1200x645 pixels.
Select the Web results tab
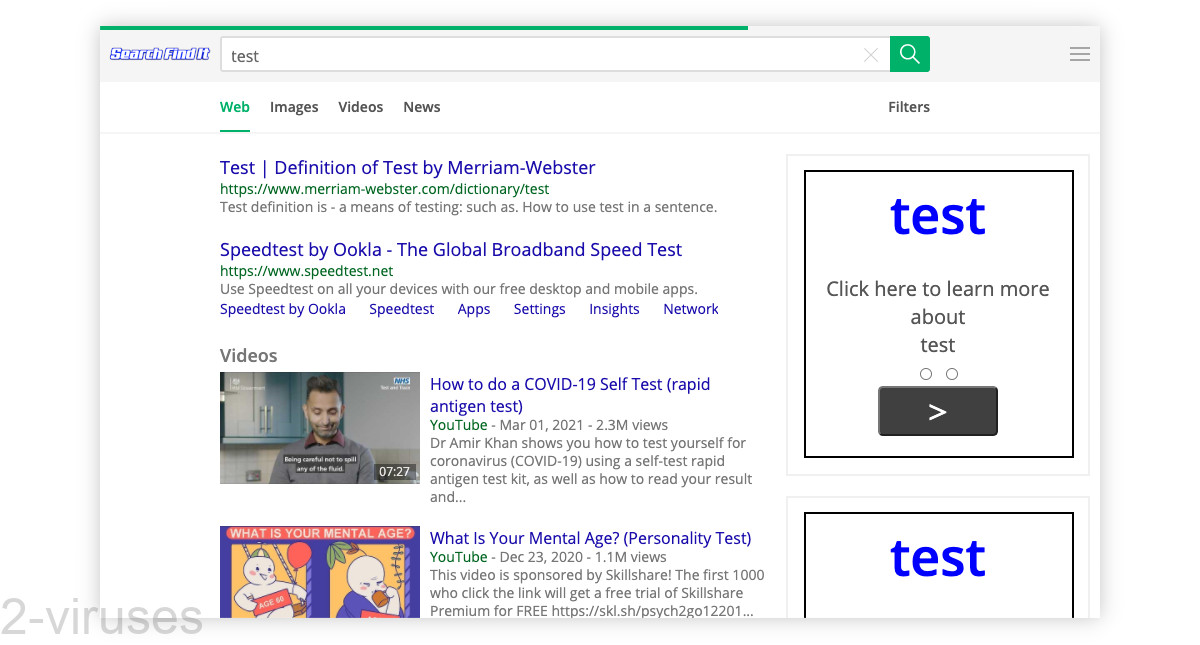click(x=234, y=107)
